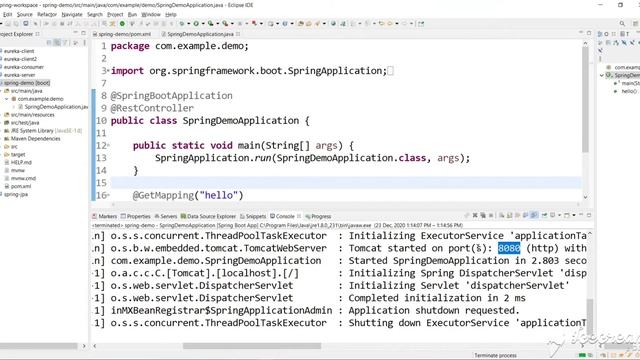
Task: Collapse SpringDemoApplication class in Outline
Action: click(x=602, y=76)
